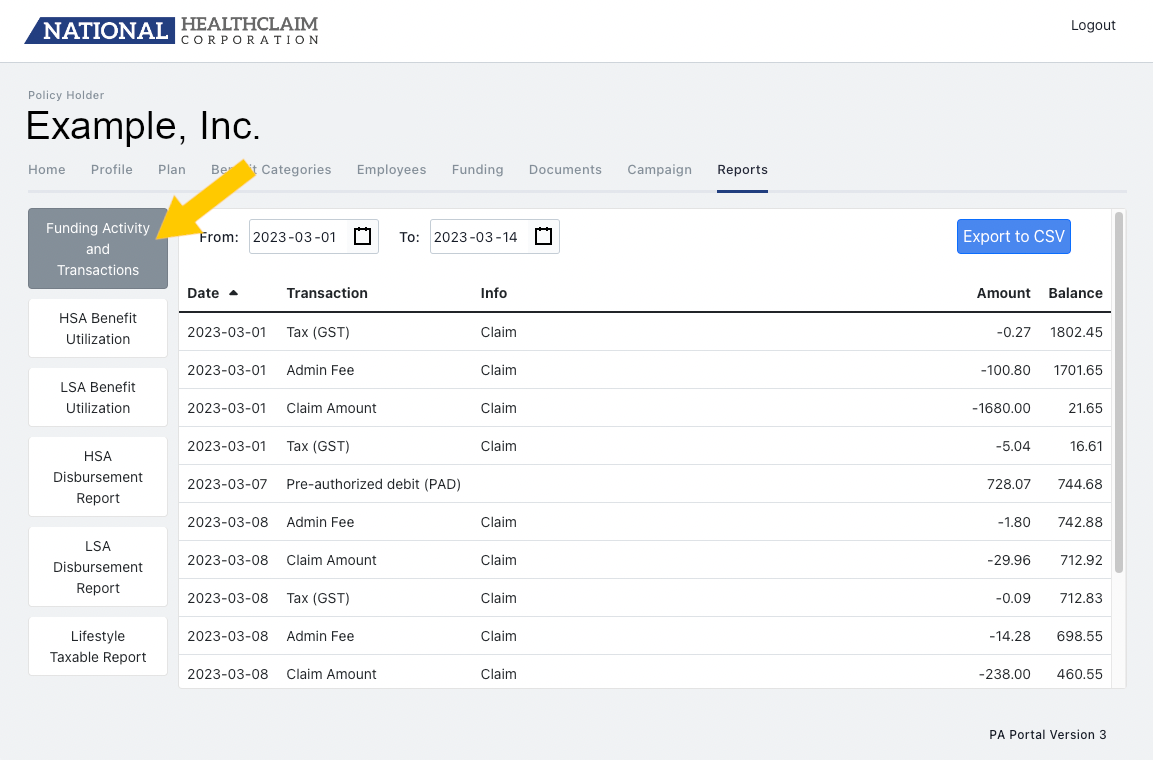Select the balance 744.68
This screenshot has width=1153, height=760.
click(x=1080, y=484)
